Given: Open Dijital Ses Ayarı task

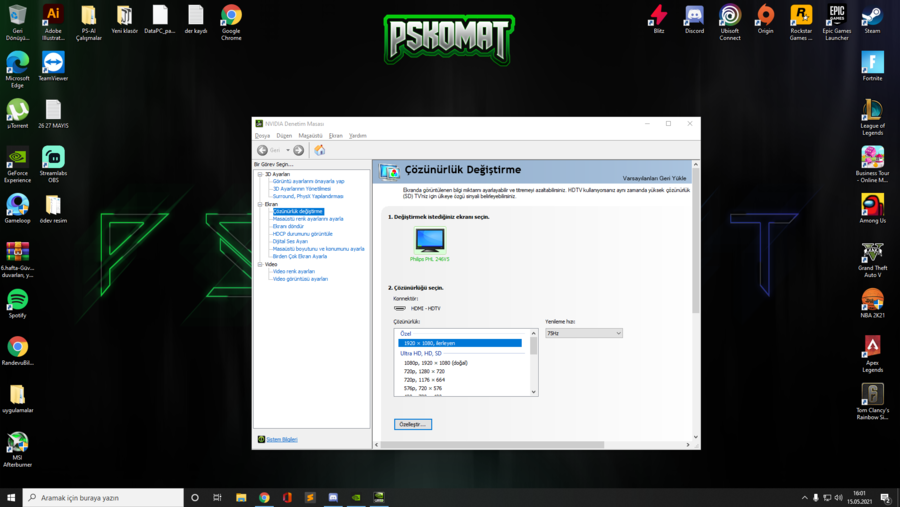Looking at the screenshot, I should coord(290,241).
